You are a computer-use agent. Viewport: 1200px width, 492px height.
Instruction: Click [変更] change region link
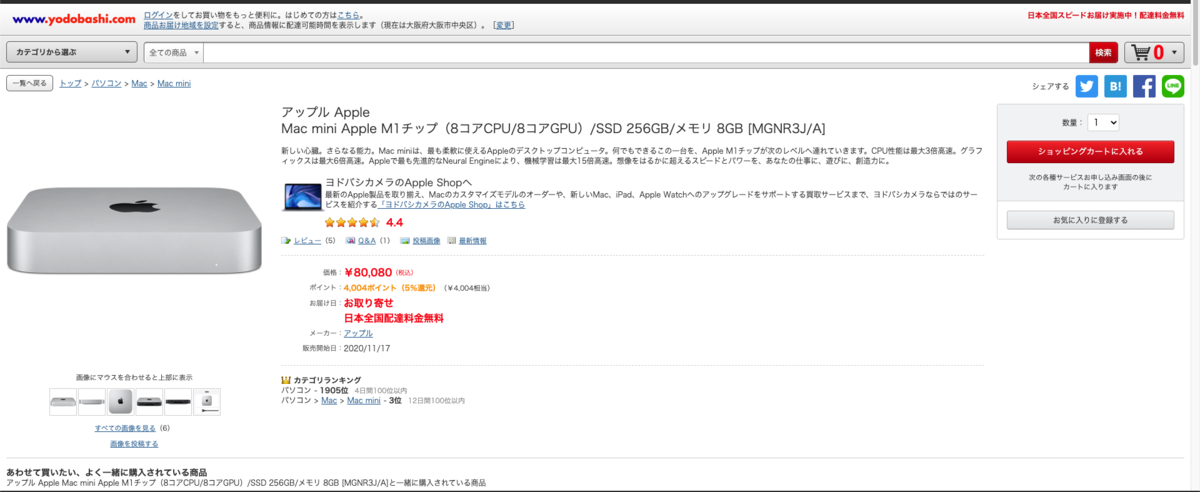point(504,25)
